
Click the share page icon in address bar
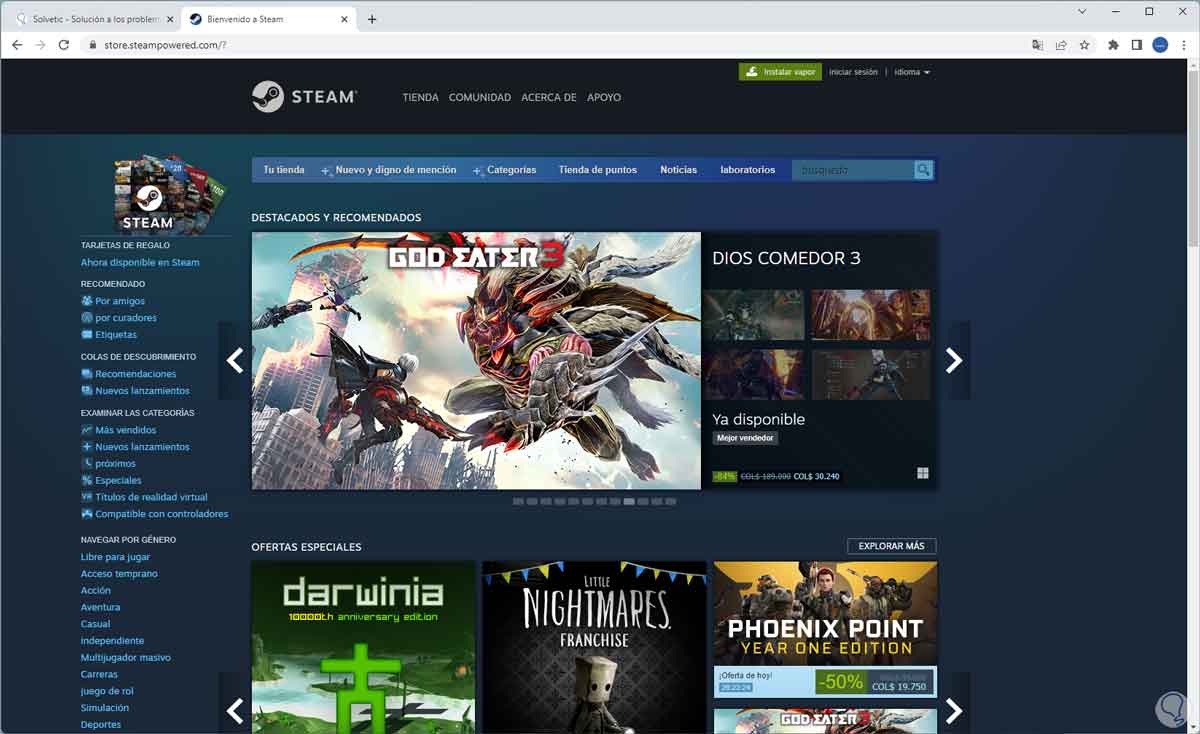pos(1061,45)
